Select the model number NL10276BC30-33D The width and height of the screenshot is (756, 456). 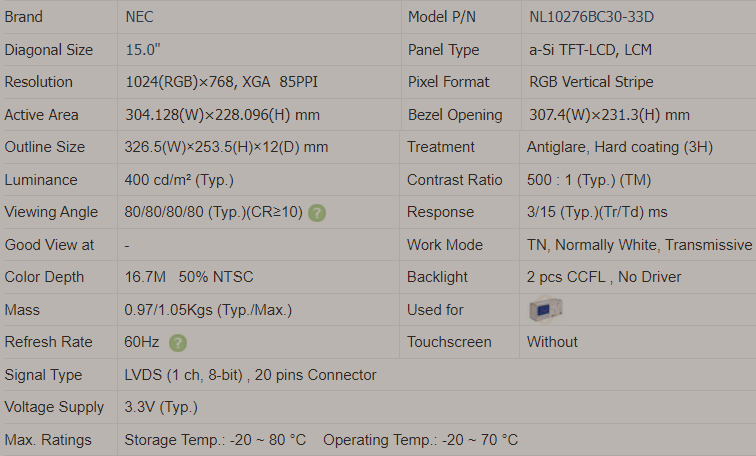tap(591, 17)
